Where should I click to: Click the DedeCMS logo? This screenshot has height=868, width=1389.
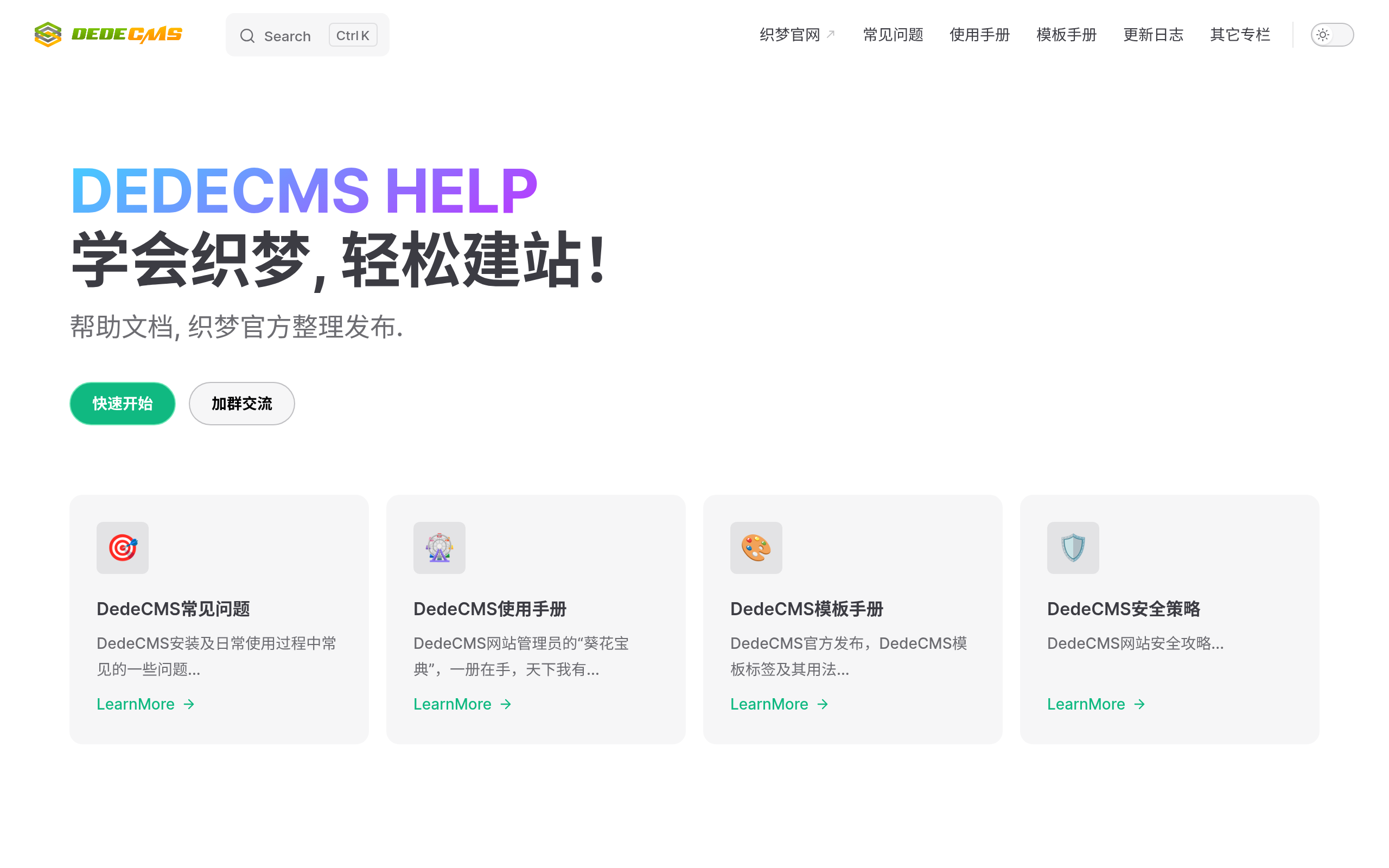pyautogui.click(x=109, y=34)
